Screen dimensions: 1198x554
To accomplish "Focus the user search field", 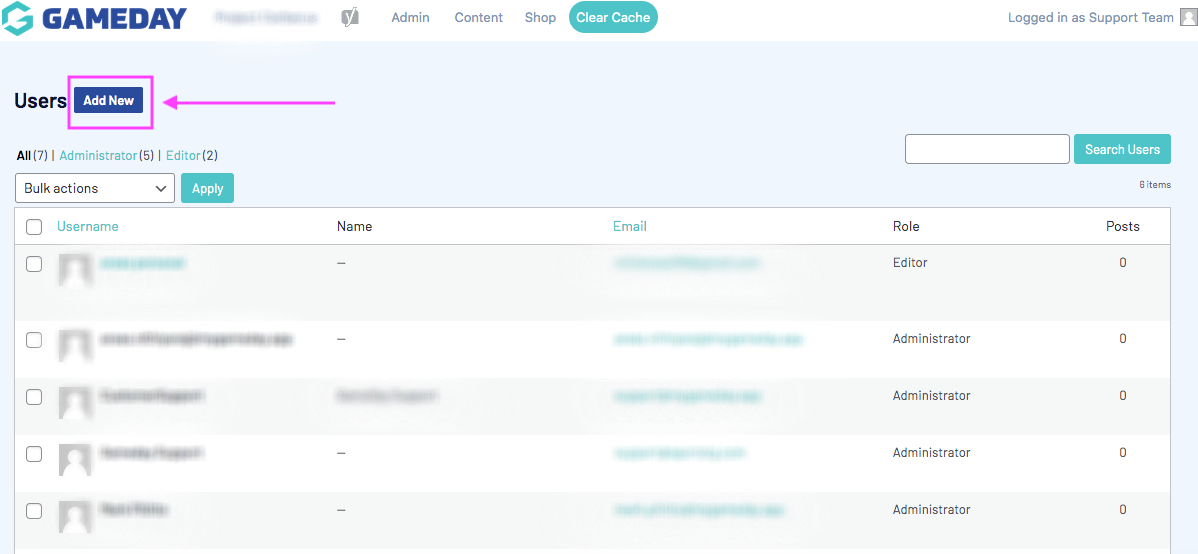I will pos(987,149).
